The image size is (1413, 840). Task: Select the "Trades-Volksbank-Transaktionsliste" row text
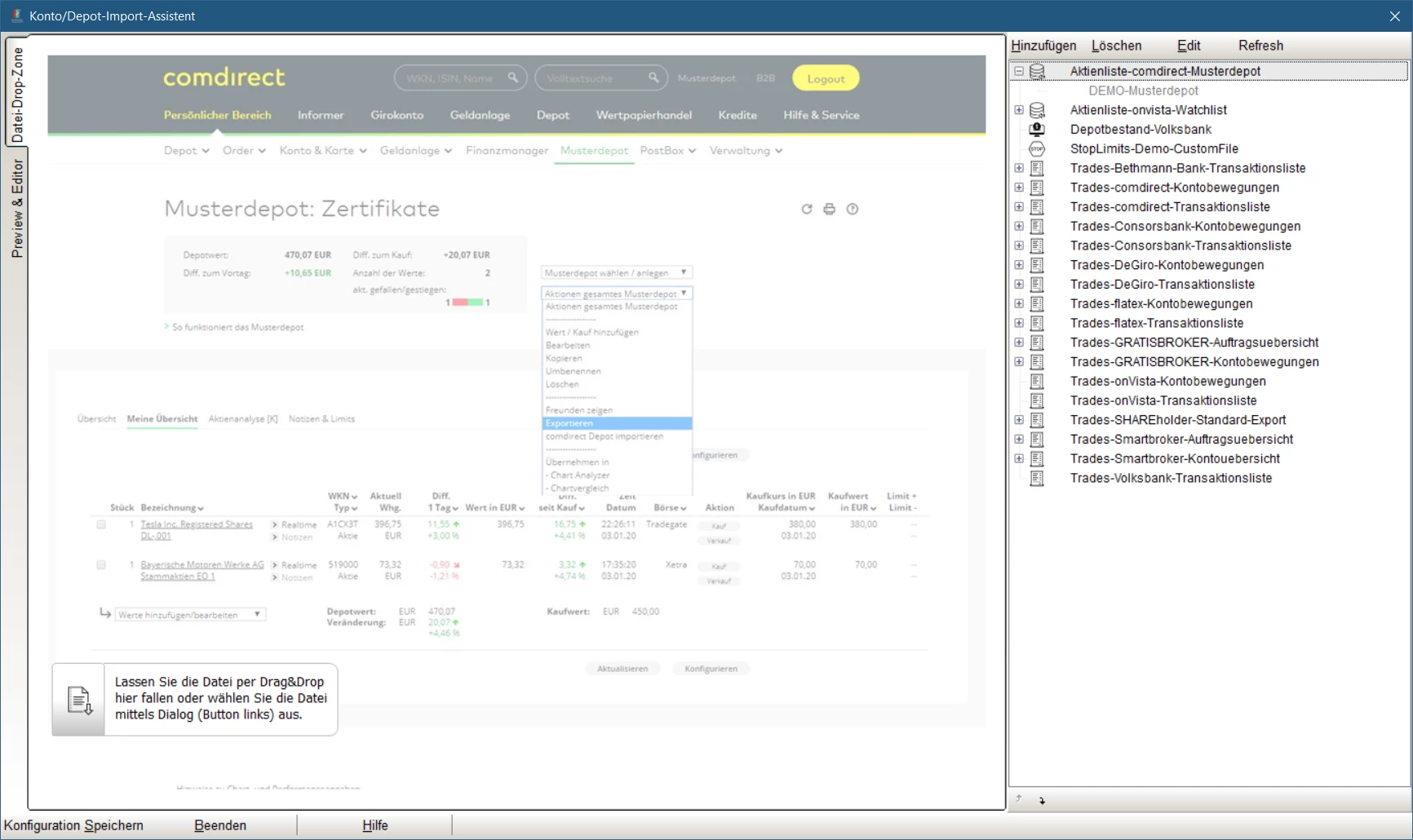[x=1171, y=479]
